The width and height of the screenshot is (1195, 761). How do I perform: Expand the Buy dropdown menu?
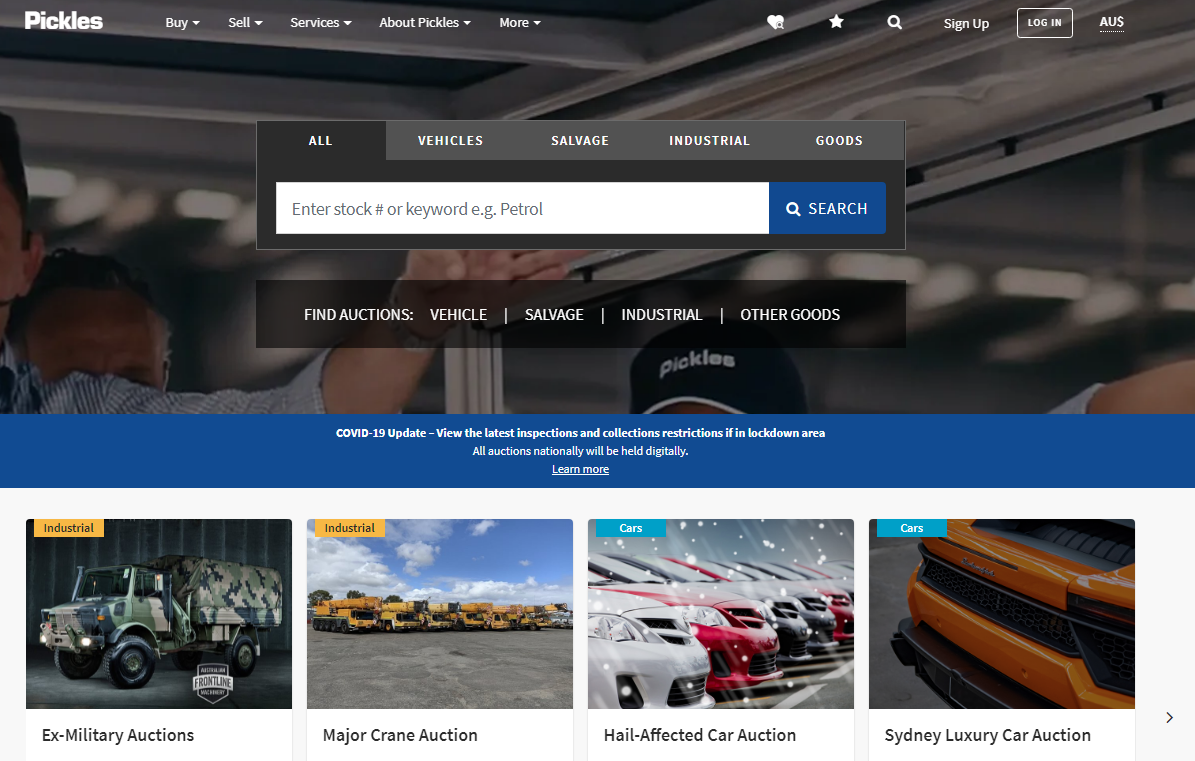point(182,23)
